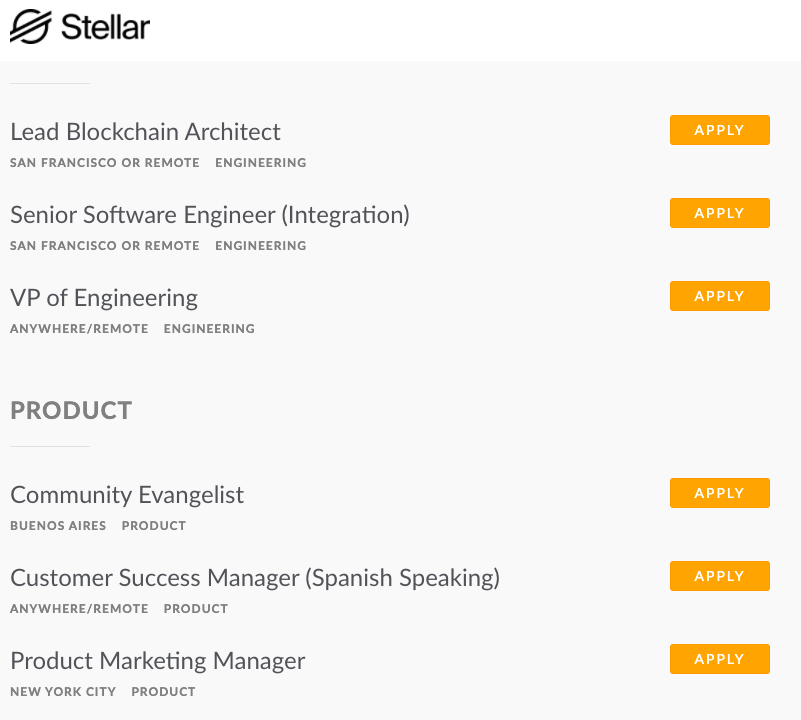This screenshot has width=801, height=720.
Task: Click Product tag under Community Evangelist
Action: [154, 526]
